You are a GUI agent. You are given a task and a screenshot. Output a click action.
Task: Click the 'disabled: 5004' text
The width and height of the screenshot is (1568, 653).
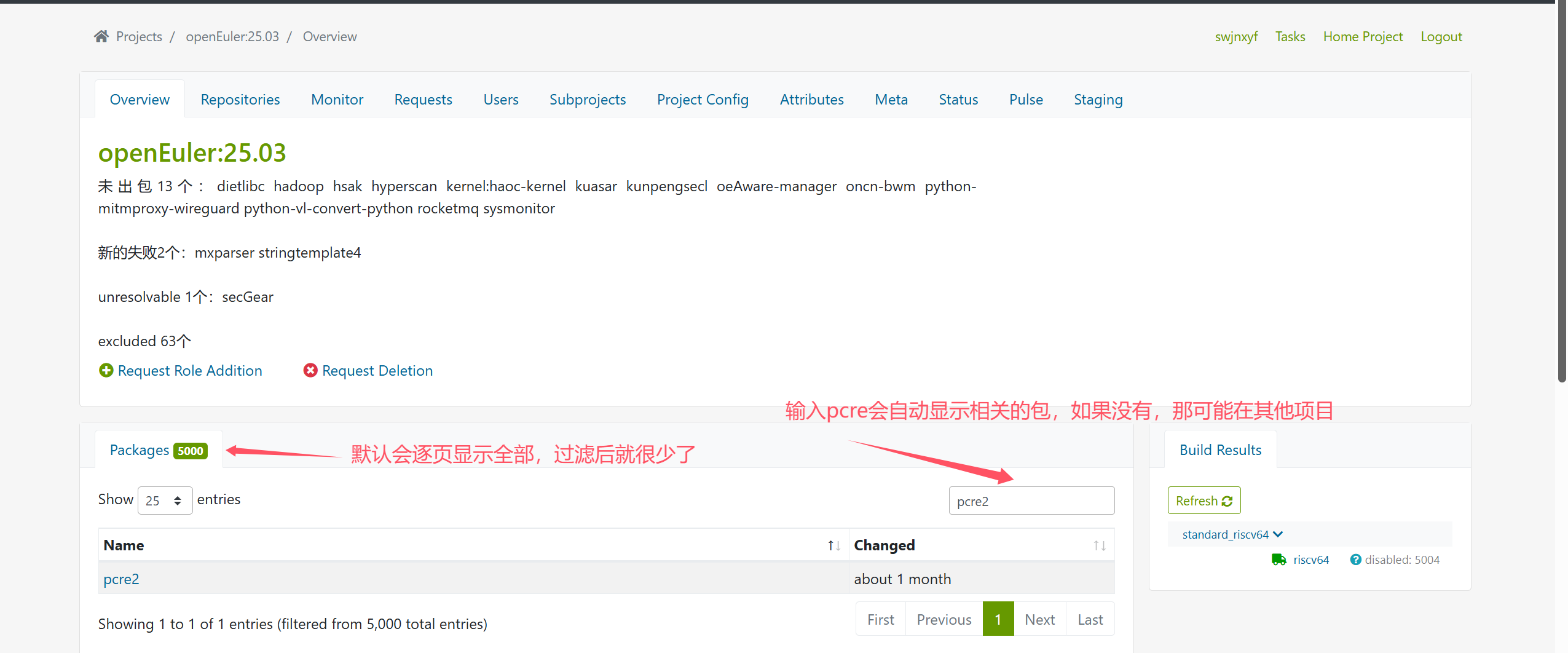pyautogui.click(x=1402, y=560)
